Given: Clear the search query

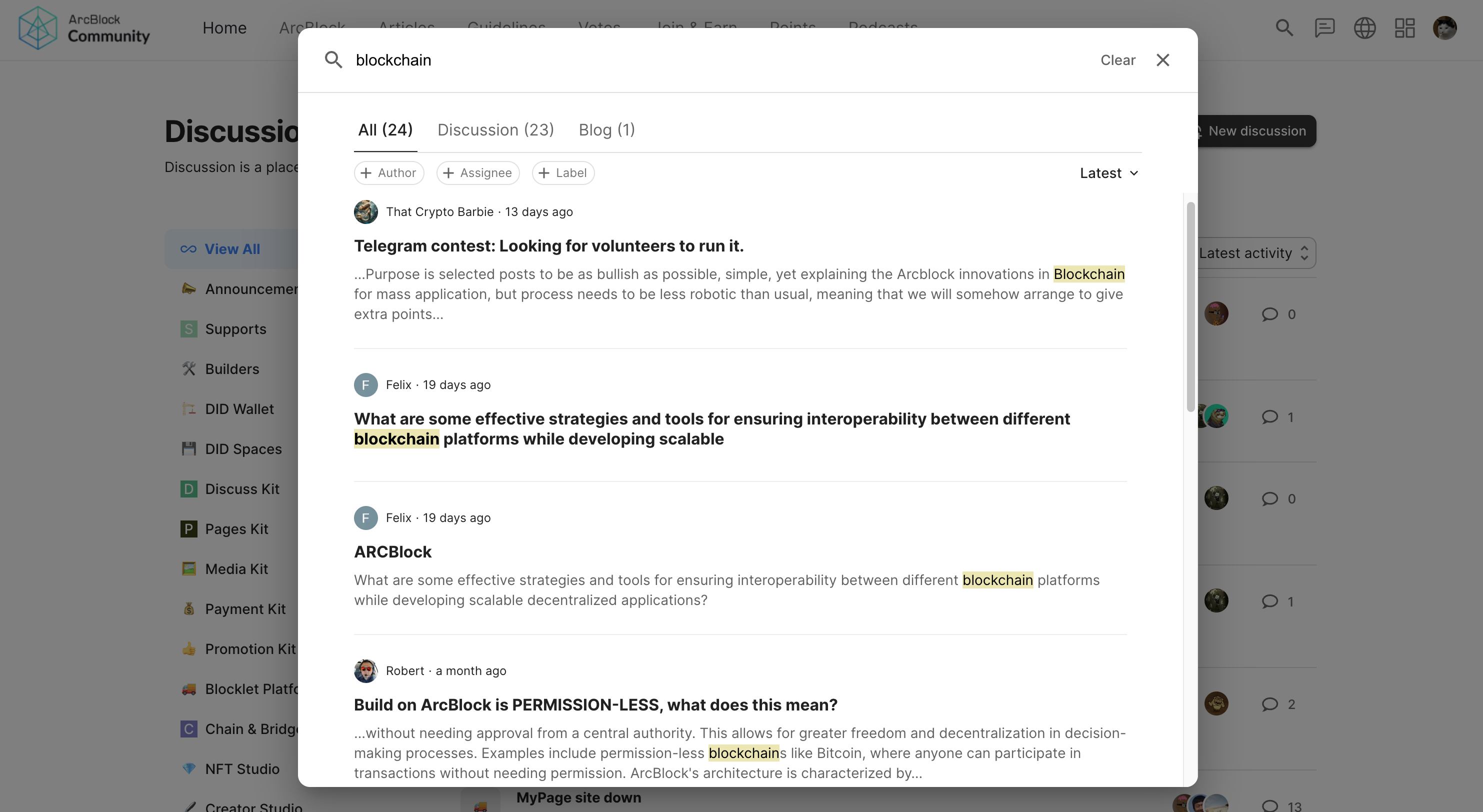Looking at the screenshot, I should click(1117, 60).
